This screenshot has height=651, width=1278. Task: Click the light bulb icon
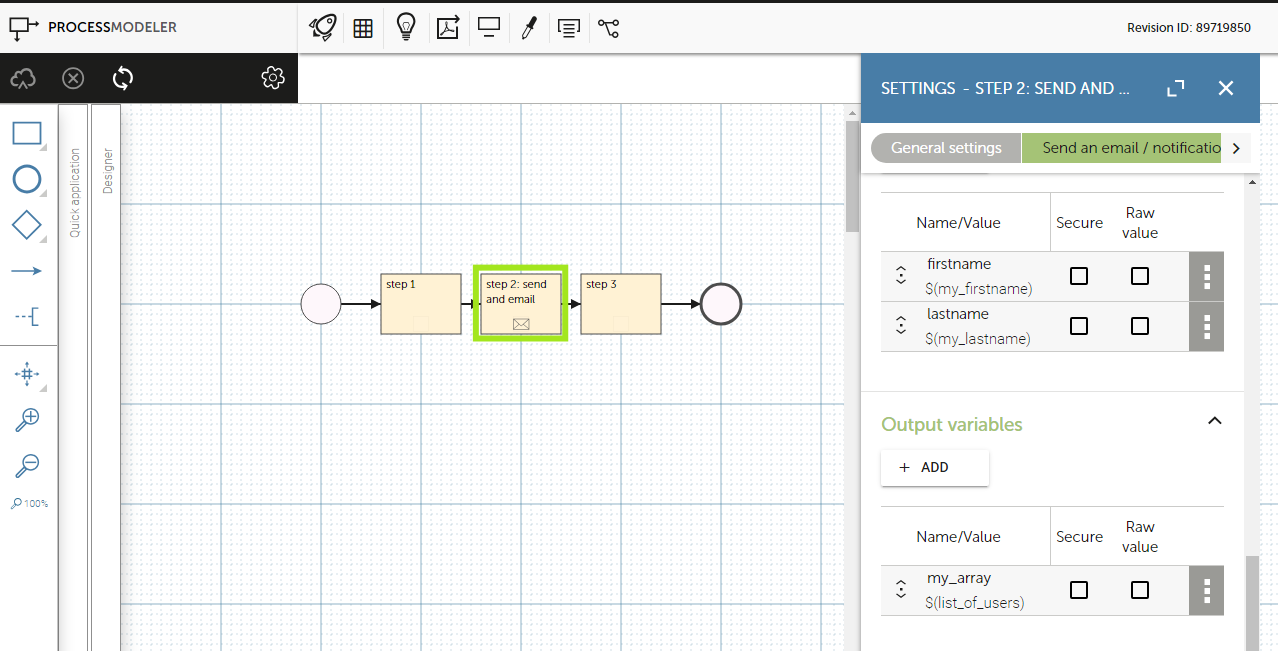tap(406, 27)
